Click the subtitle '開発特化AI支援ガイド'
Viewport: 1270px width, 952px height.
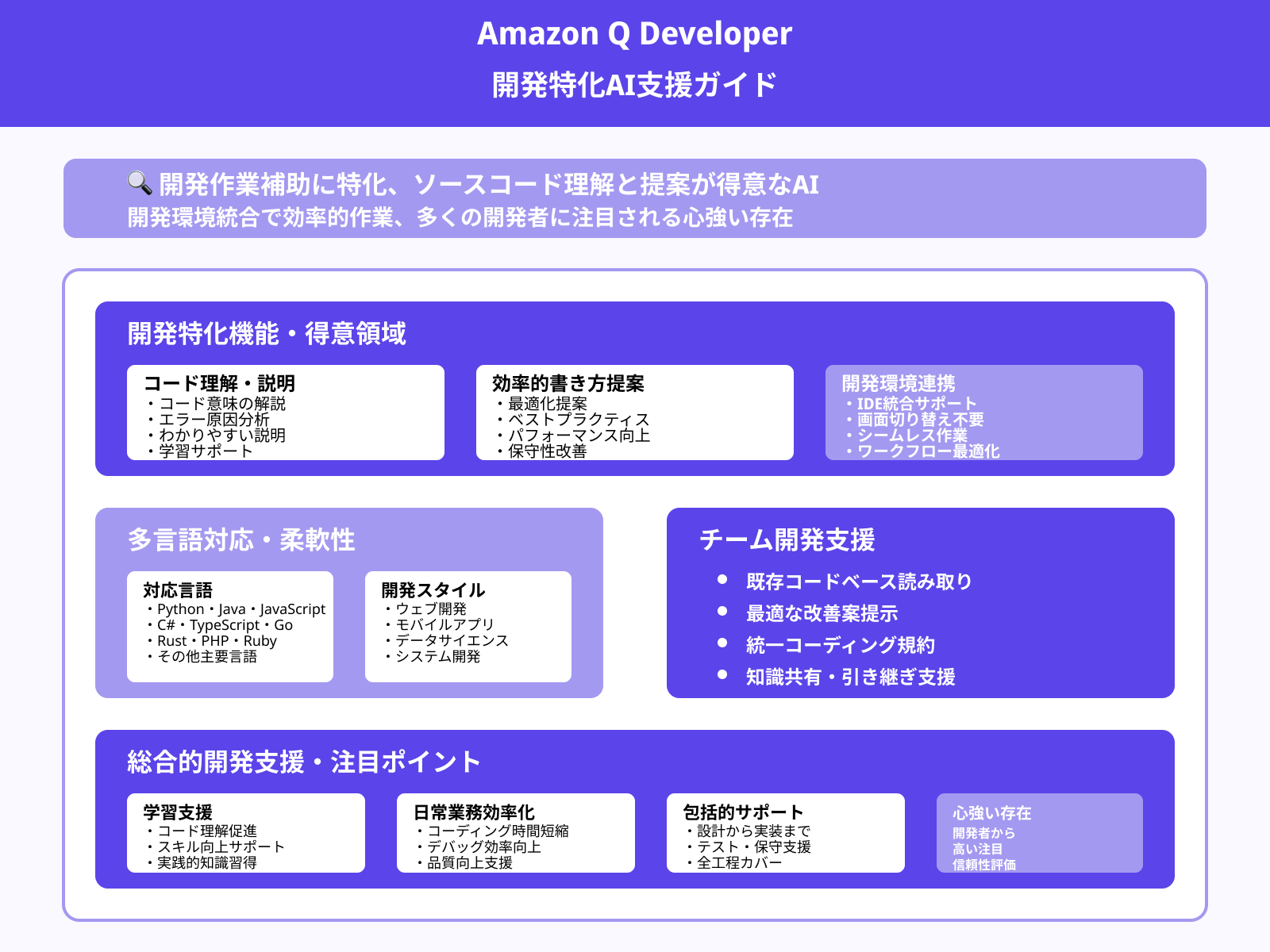[x=635, y=84]
